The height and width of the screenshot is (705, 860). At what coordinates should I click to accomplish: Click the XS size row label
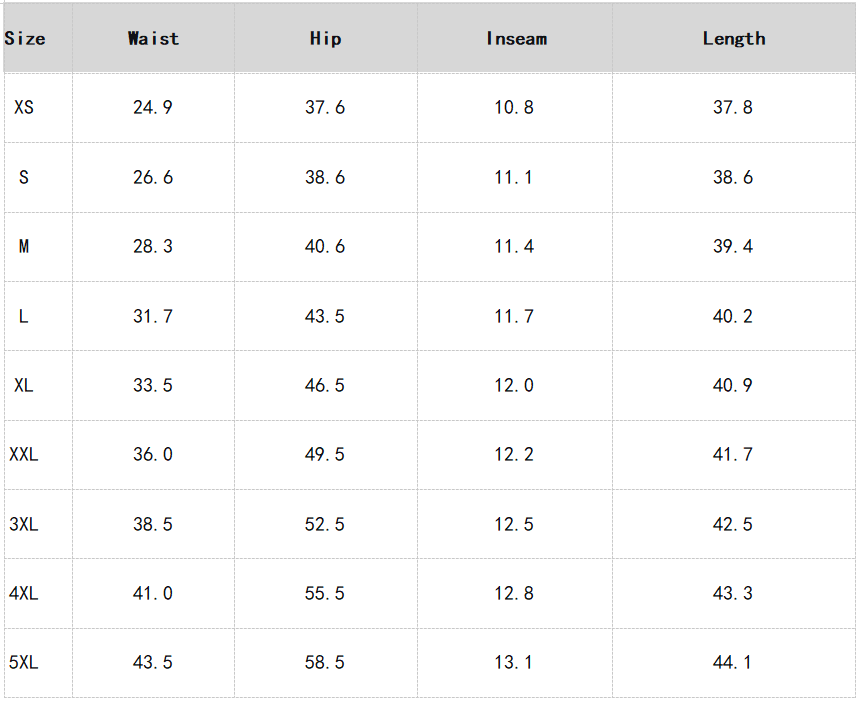point(24,107)
